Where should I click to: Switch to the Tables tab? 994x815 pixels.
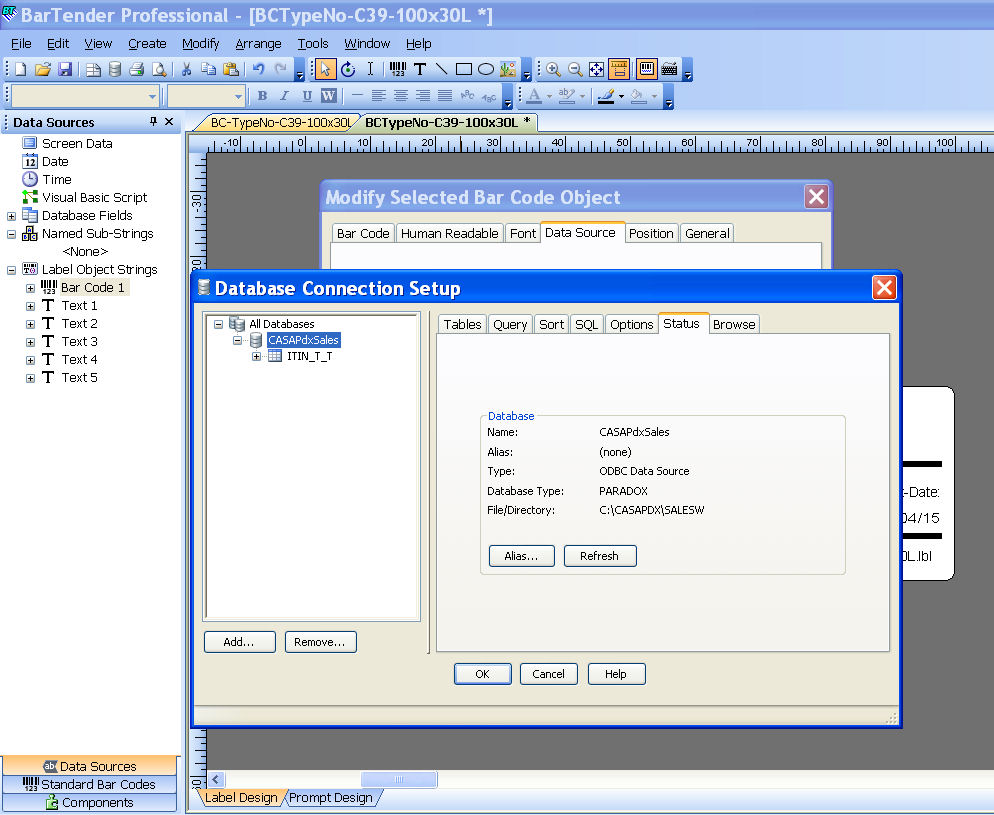[462, 324]
